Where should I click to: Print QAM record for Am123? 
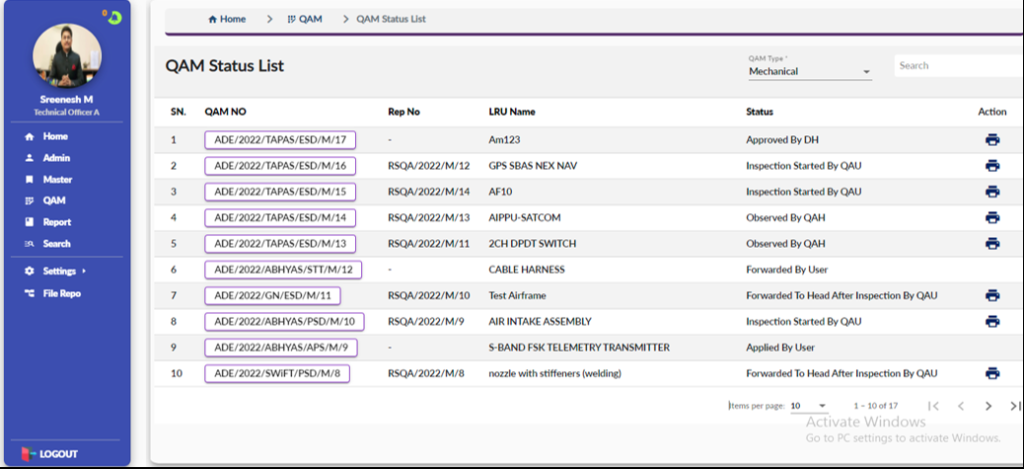(992, 140)
